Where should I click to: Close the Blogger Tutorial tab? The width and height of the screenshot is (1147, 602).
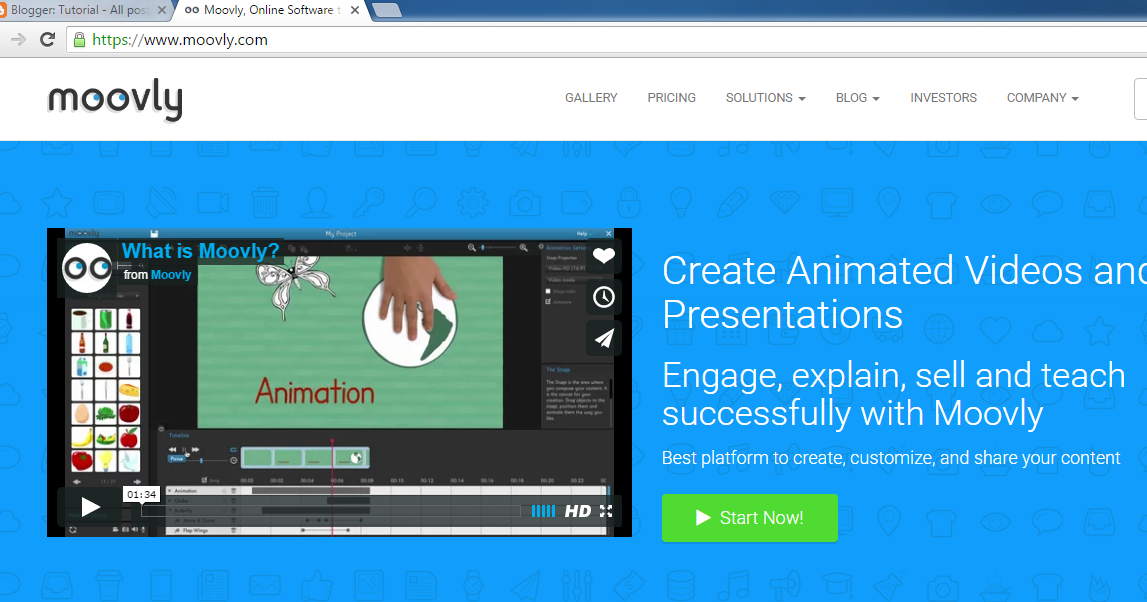tap(162, 10)
